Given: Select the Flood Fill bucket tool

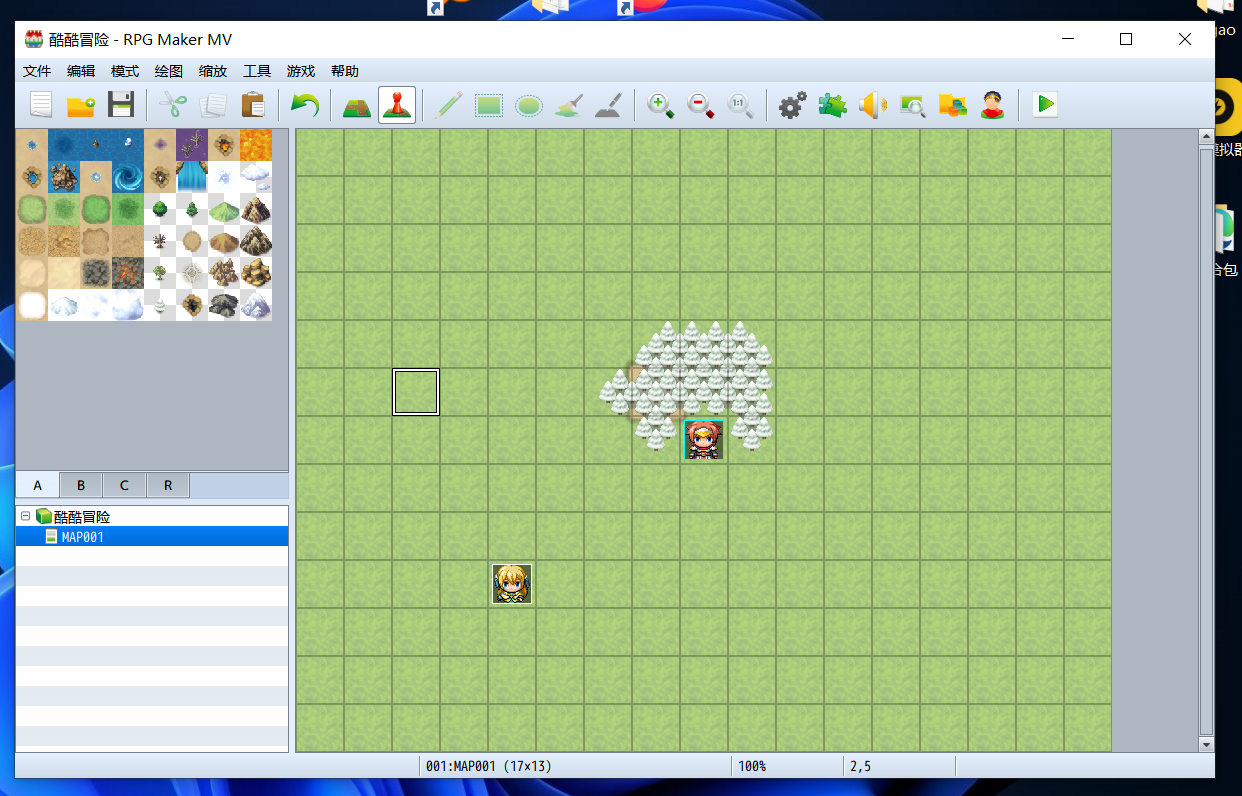Looking at the screenshot, I should pyautogui.click(x=569, y=104).
